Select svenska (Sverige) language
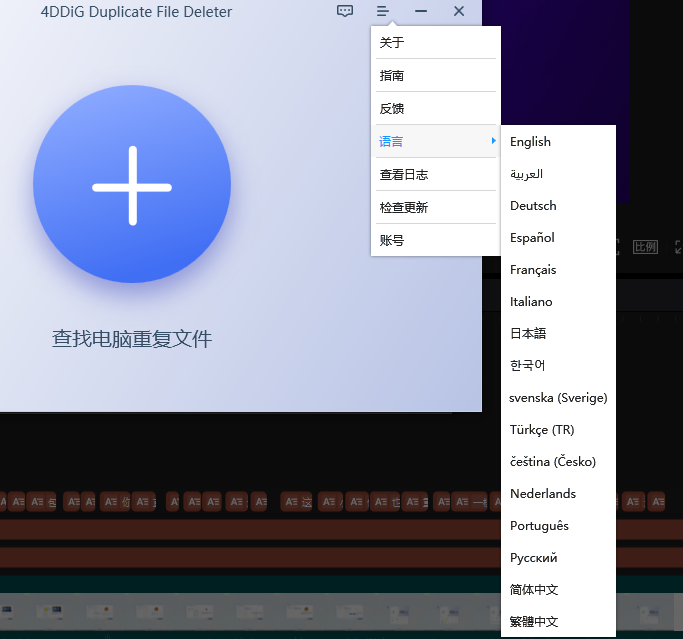 [x=558, y=398]
